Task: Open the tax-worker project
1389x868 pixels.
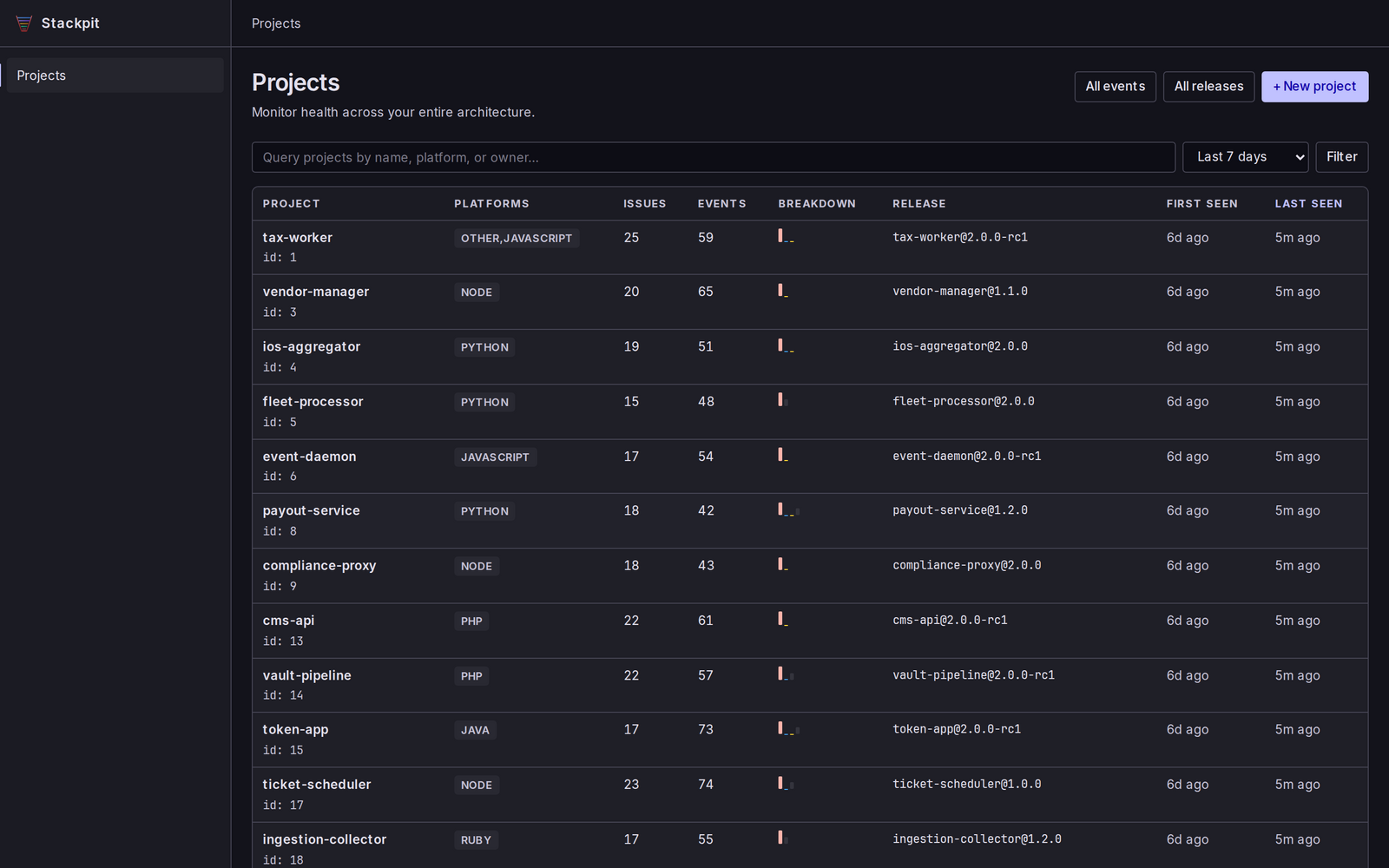Action: (x=297, y=238)
